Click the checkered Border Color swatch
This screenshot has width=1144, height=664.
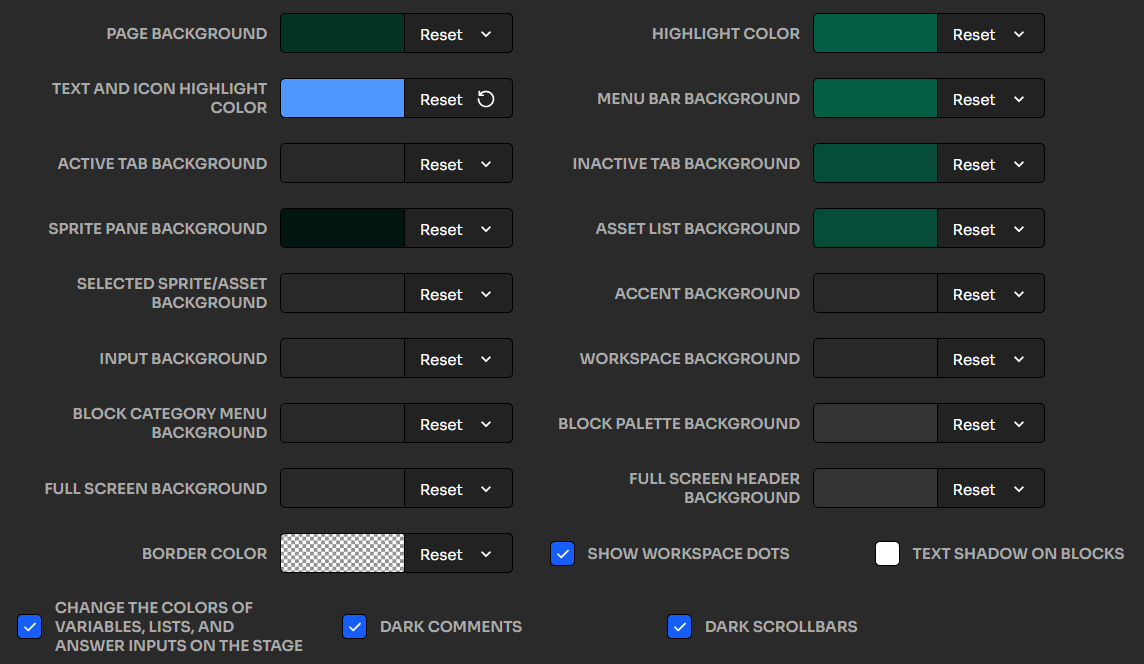[x=342, y=553]
